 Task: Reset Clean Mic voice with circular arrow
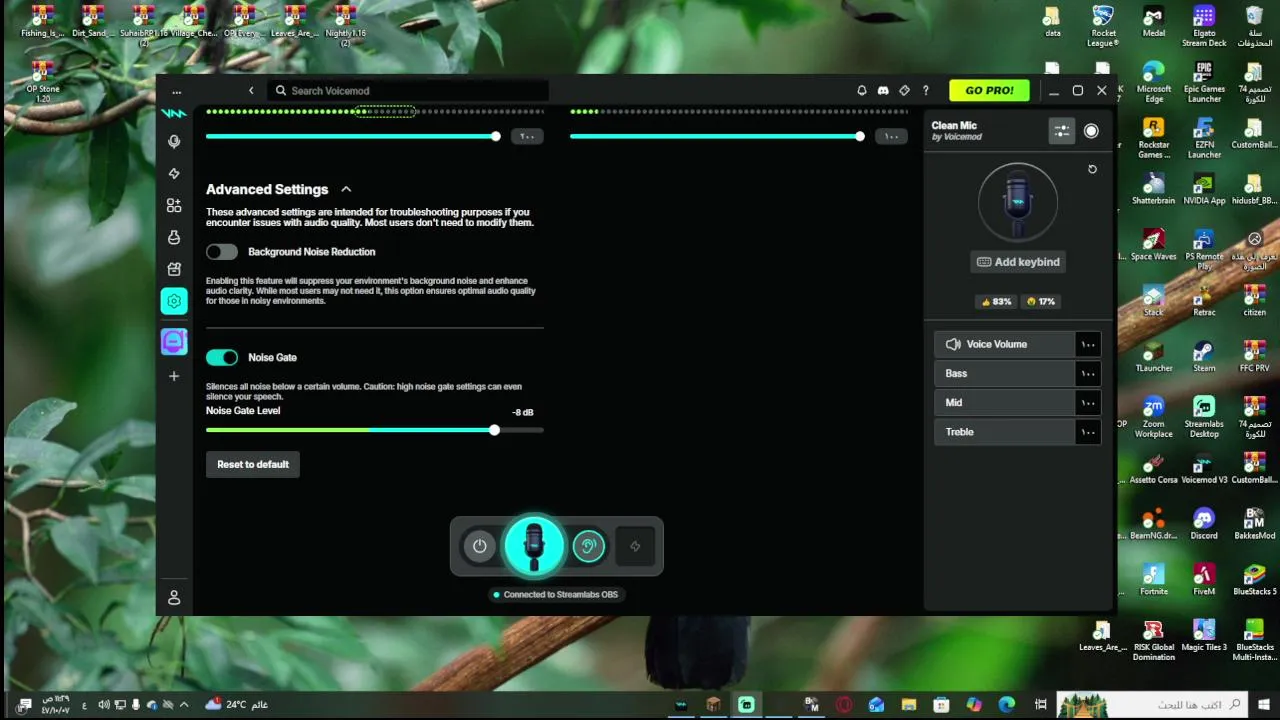point(1092,169)
